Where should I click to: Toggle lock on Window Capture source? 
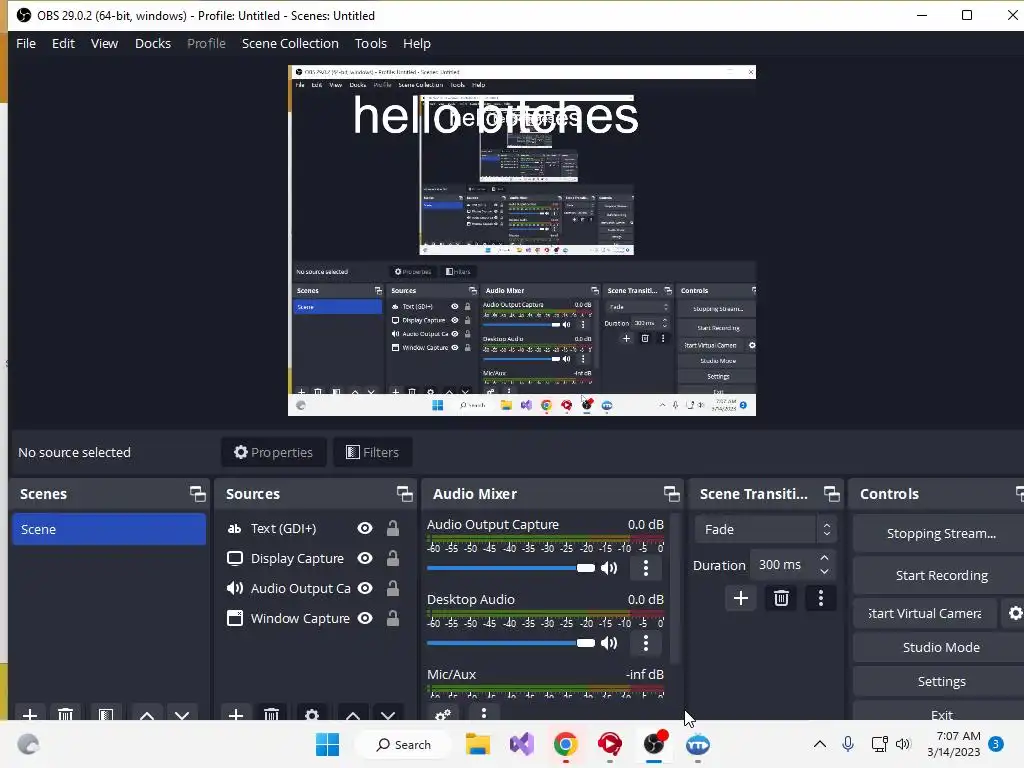pyautogui.click(x=392, y=618)
